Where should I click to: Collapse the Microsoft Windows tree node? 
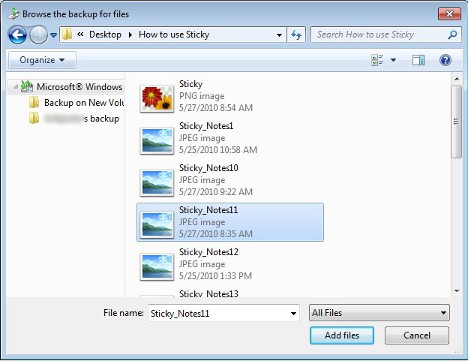click(x=15, y=87)
